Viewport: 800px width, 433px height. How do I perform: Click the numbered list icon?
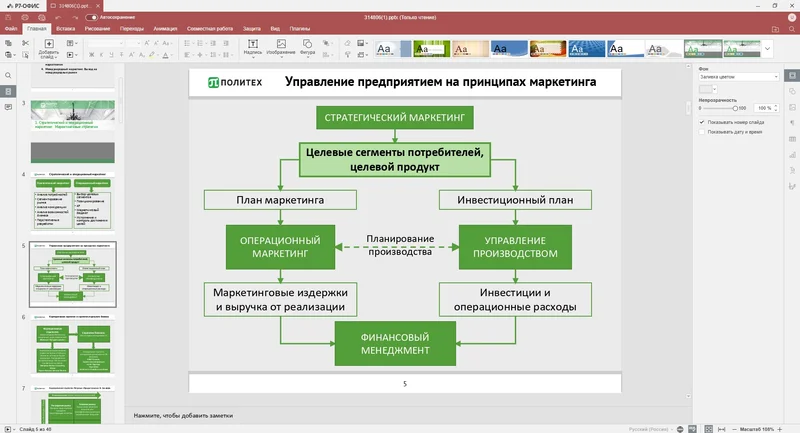(200, 43)
